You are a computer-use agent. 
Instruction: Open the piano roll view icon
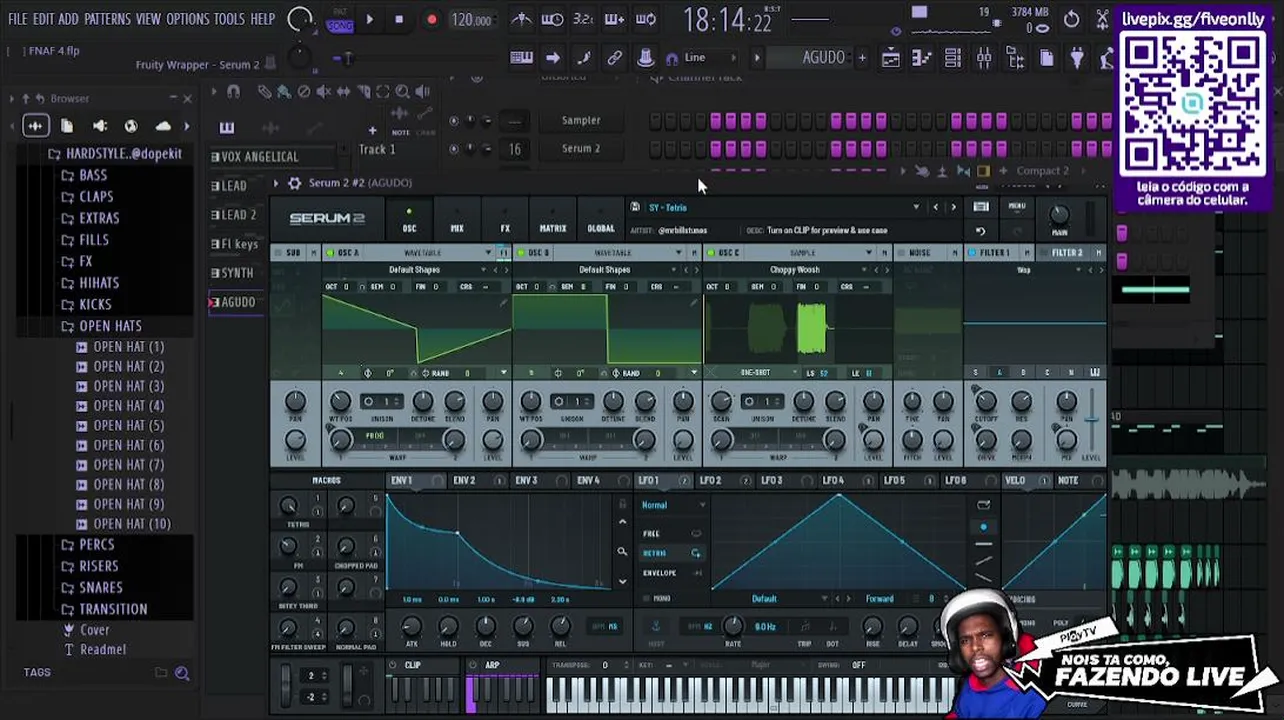tap(921, 58)
